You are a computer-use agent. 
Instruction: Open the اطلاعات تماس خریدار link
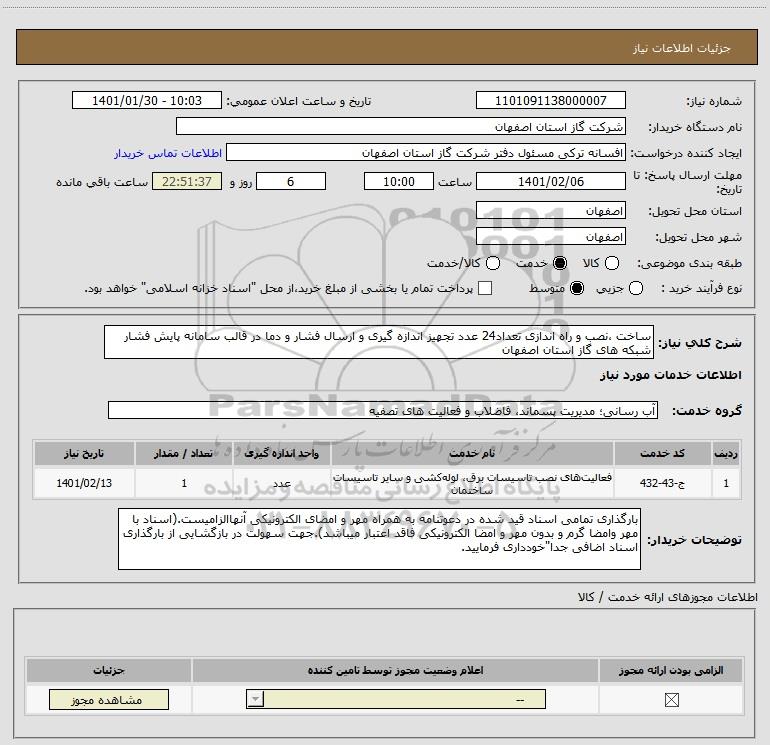pos(168,153)
